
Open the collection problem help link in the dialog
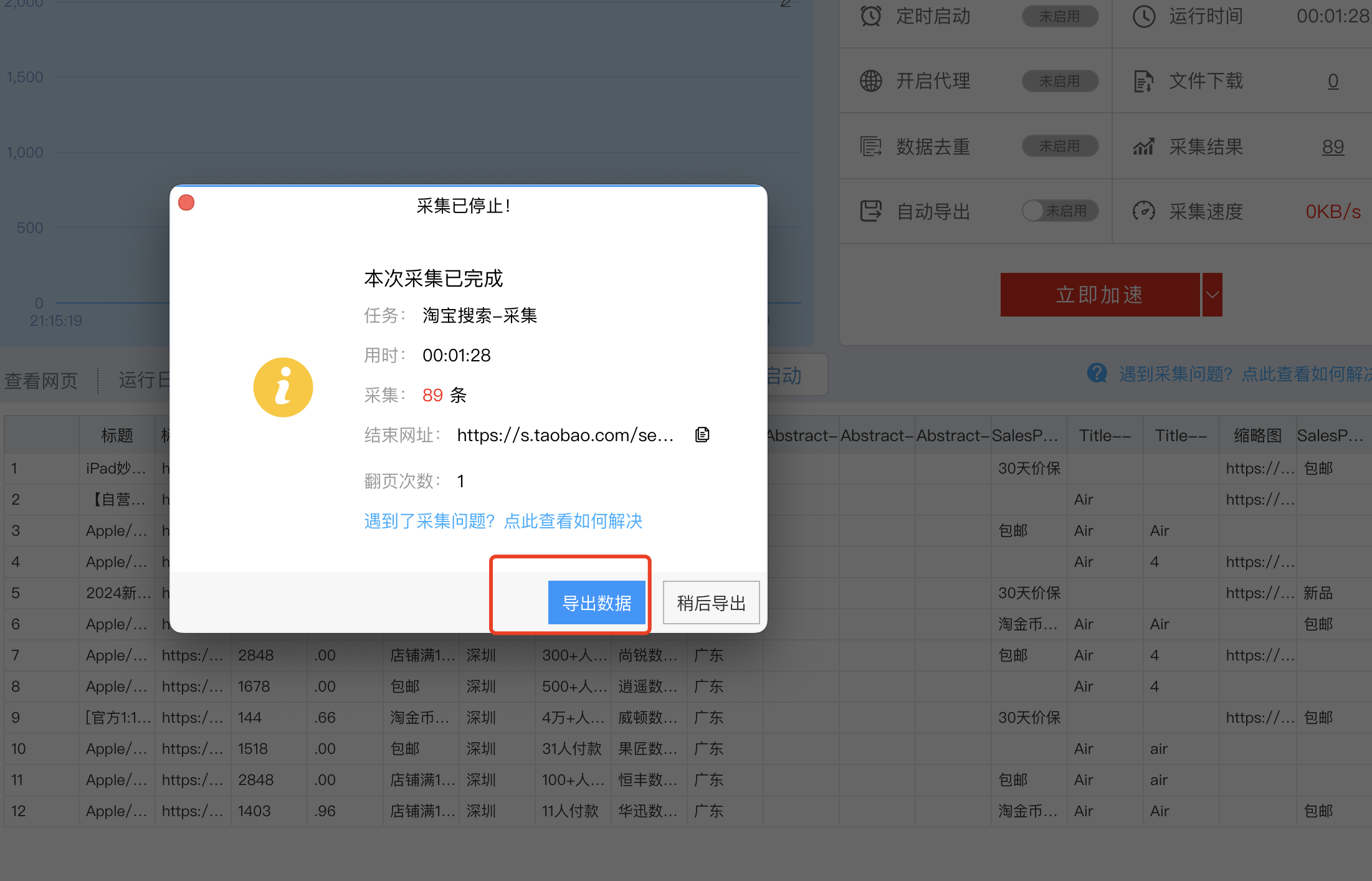coord(503,521)
